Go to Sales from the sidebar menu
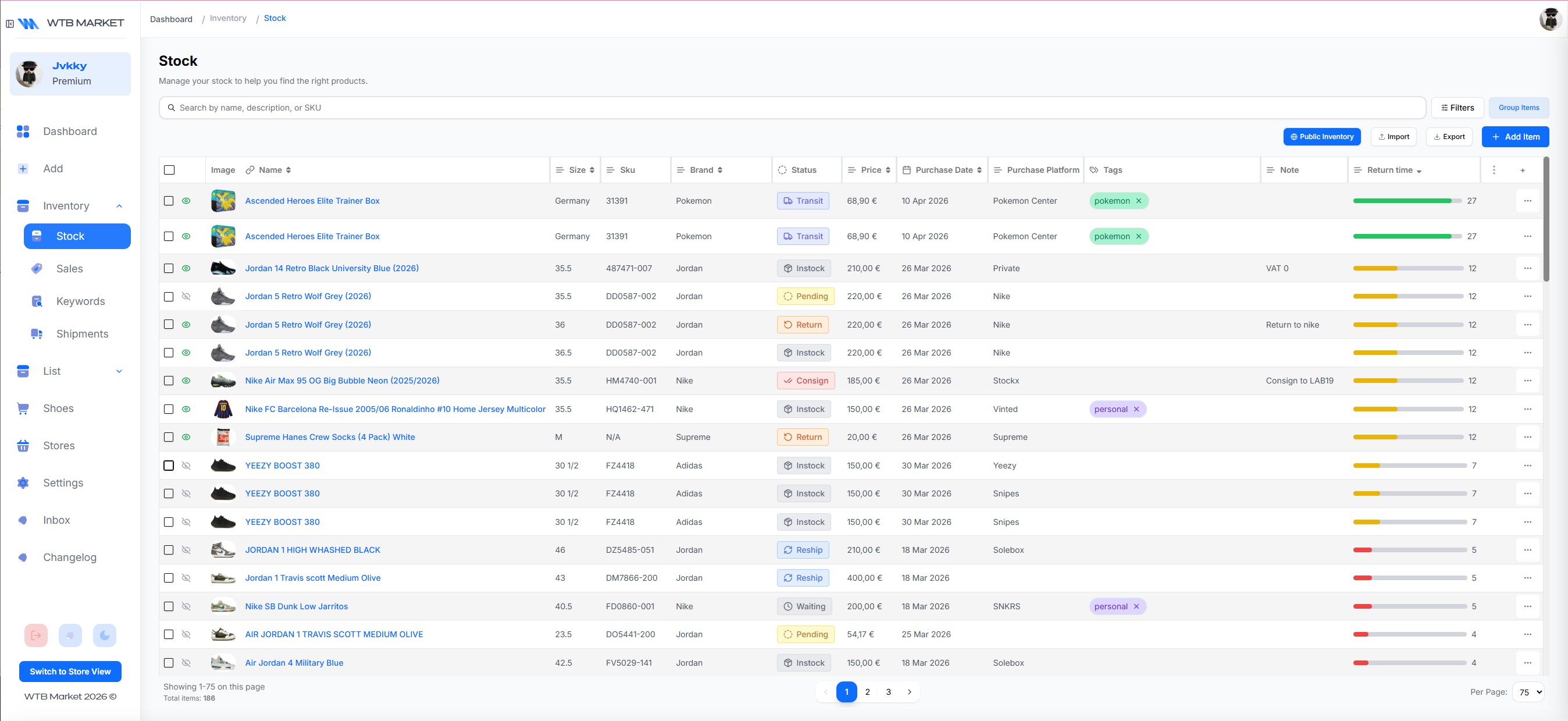Screen dimensions: 1568x721 (70, 268)
